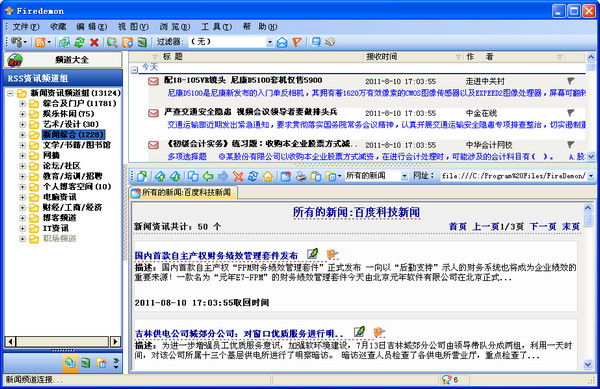Open the 工具(T) menu
Viewport: 600px width, 389px height.
click(x=216, y=27)
